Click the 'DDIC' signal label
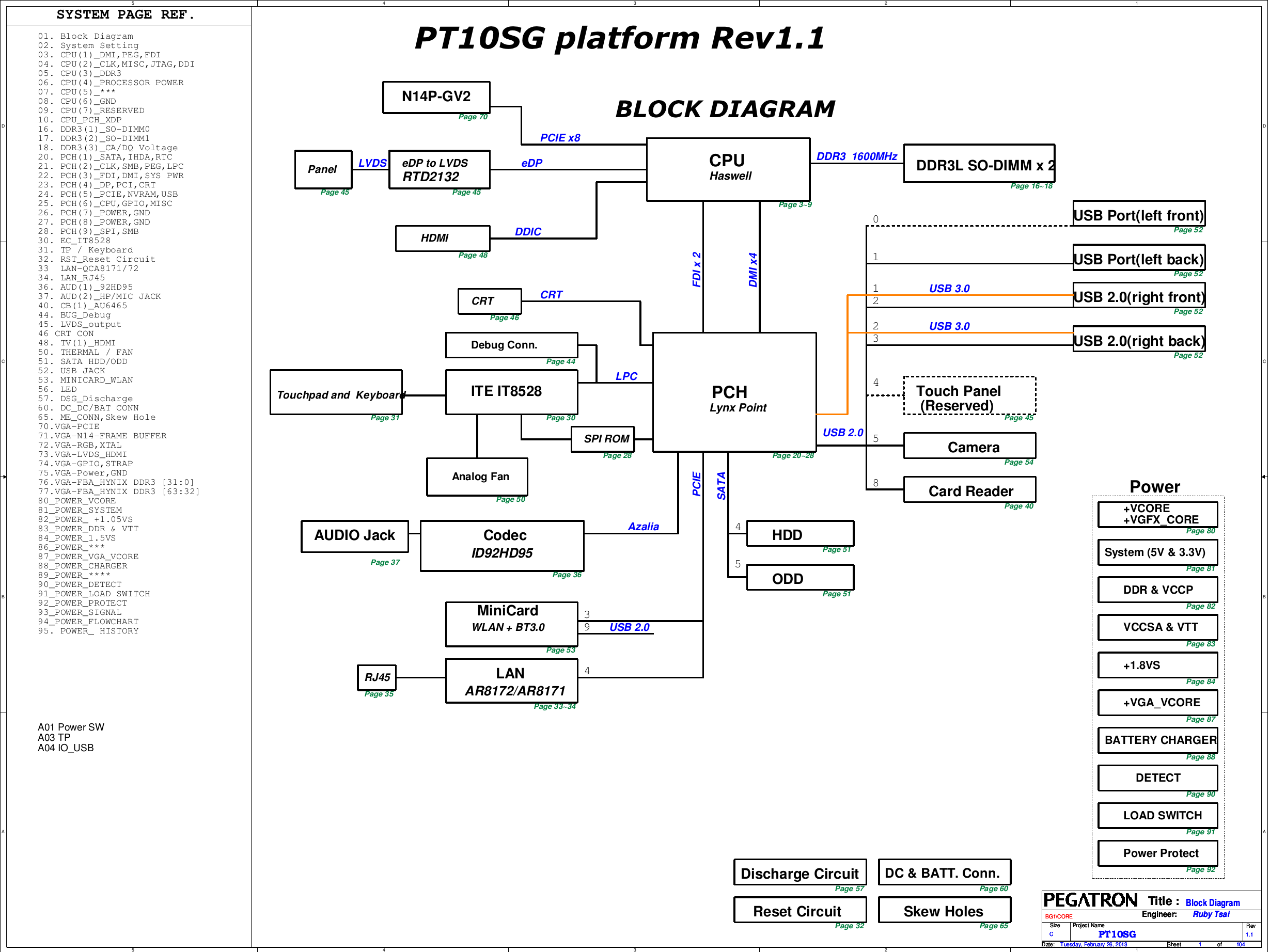Screen dimensions: 1270x952 coord(528,231)
